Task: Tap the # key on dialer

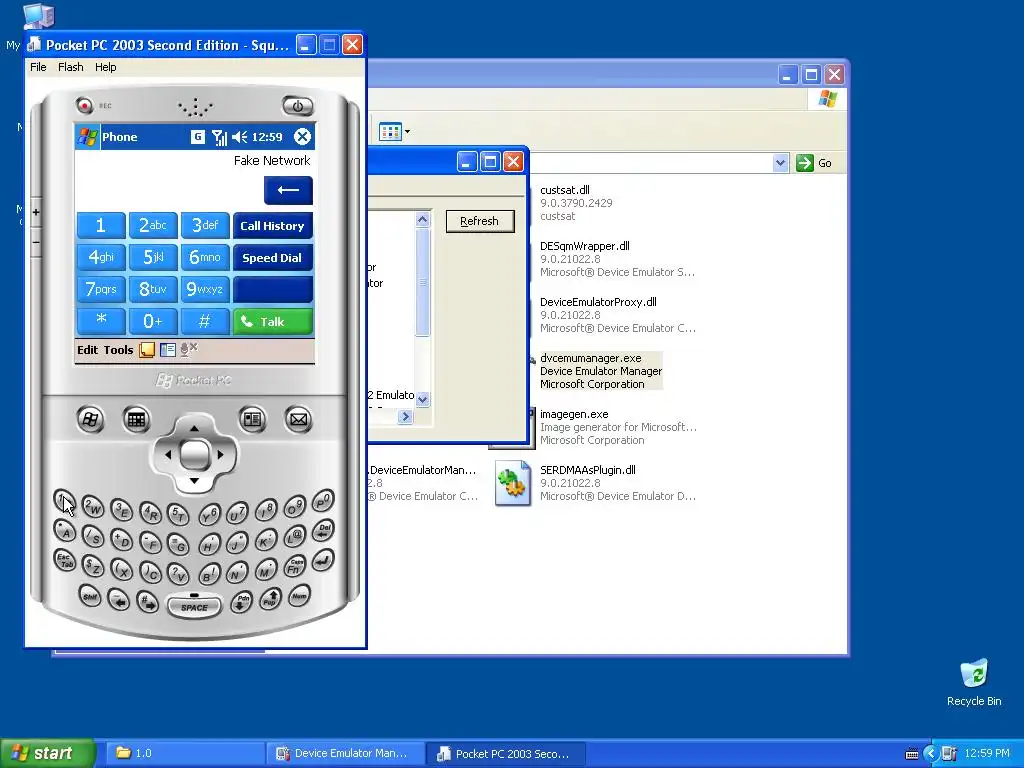Action: point(205,321)
